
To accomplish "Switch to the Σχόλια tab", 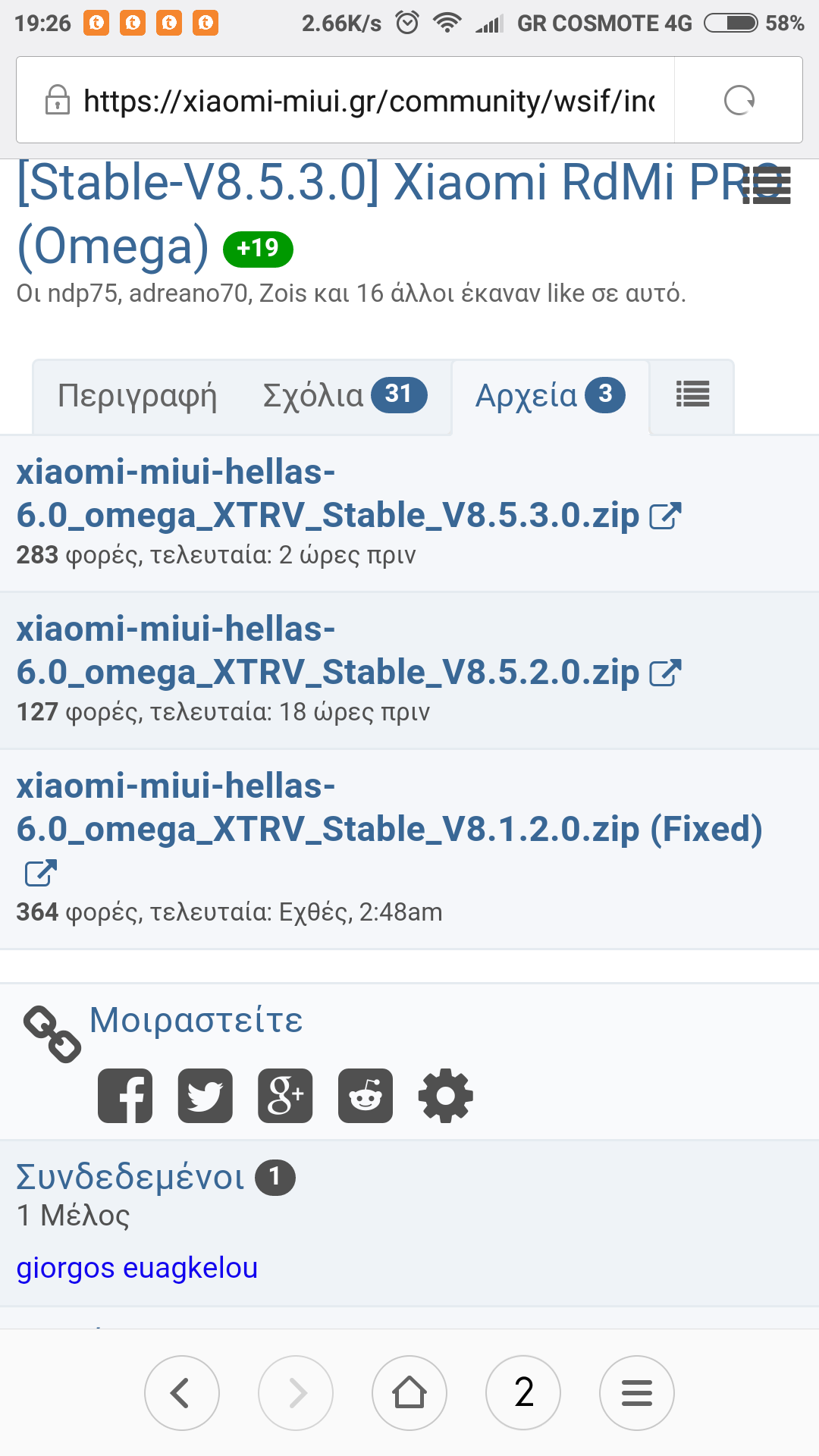I will (344, 396).
